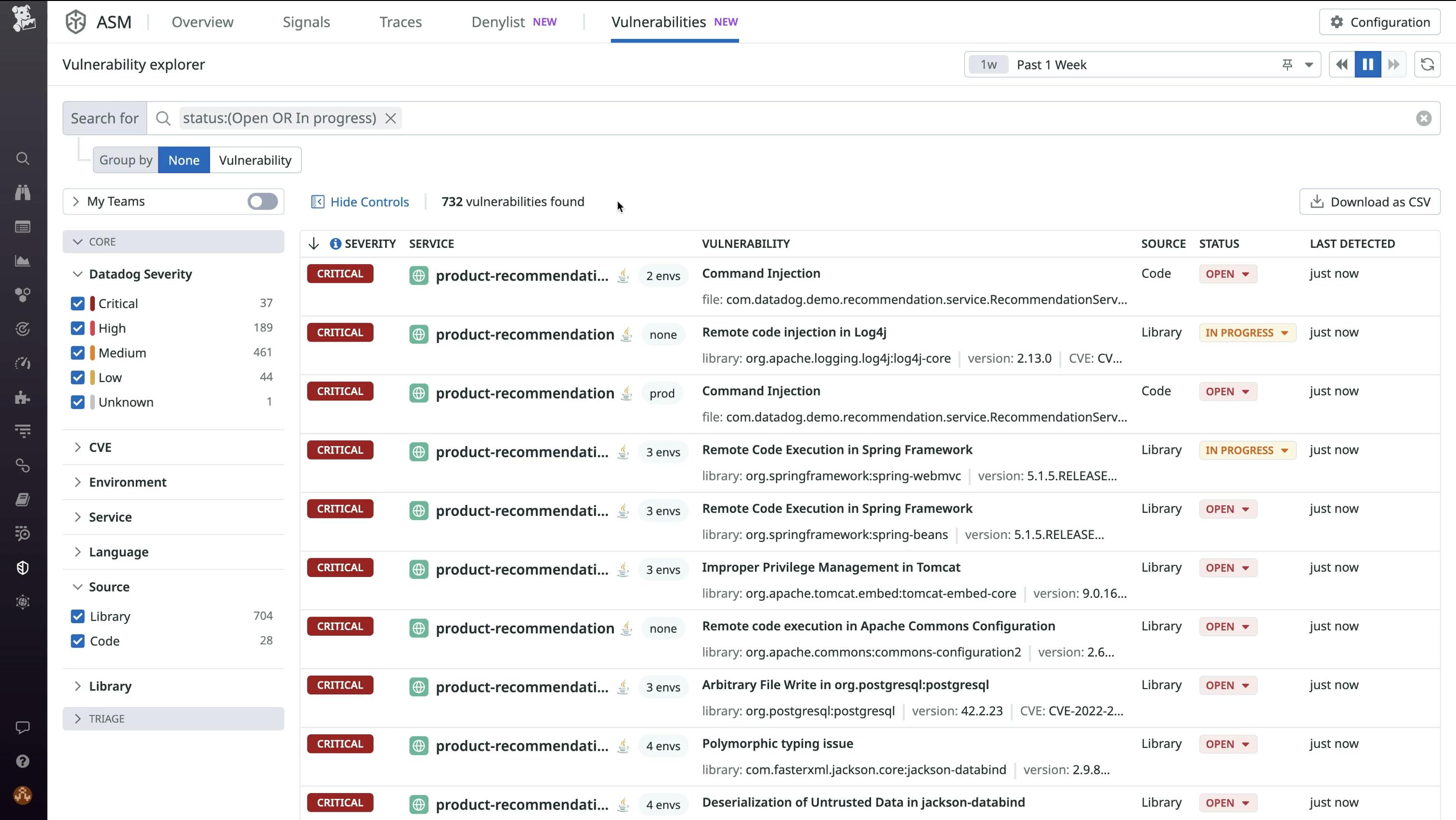Switch to the Traces tab

coord(400,22)
